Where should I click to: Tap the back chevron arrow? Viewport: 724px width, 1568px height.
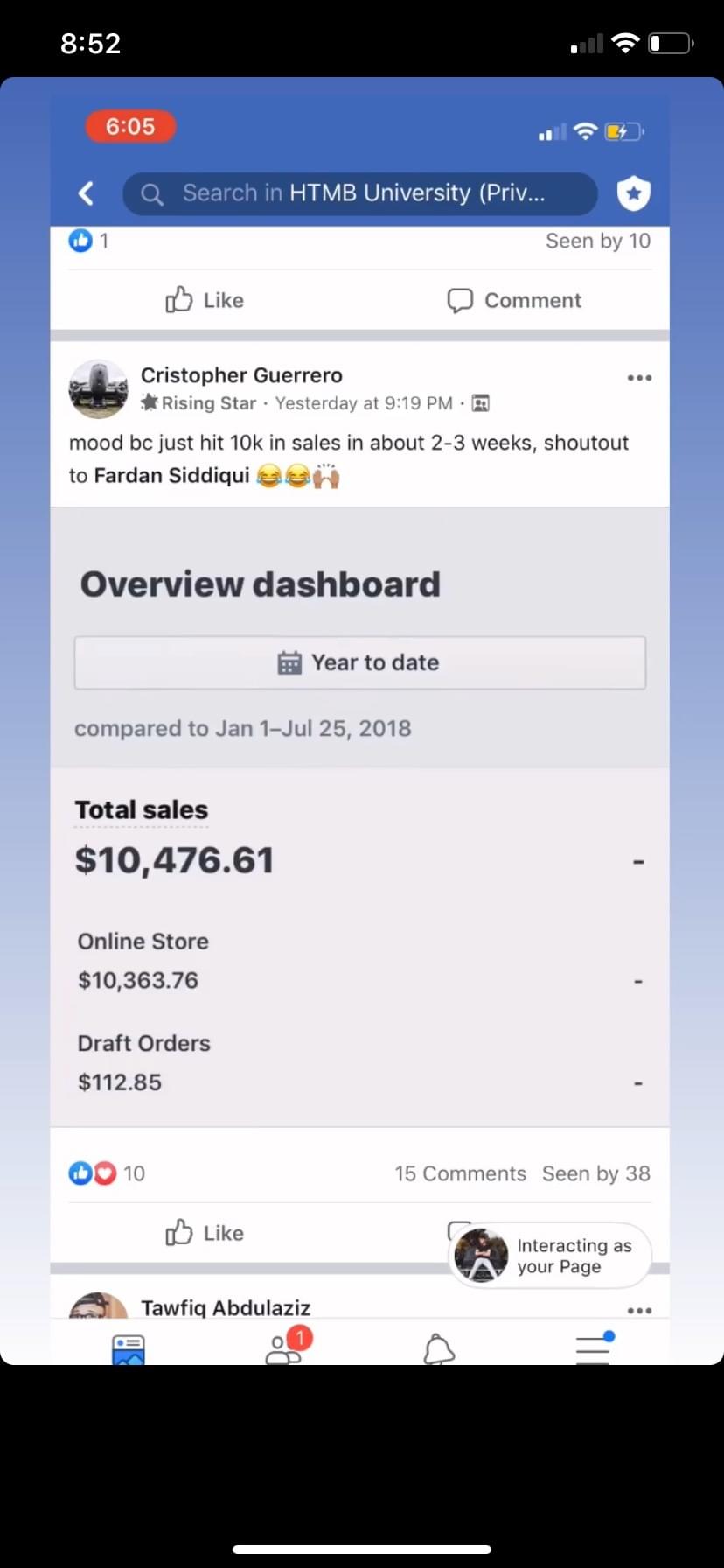click(x=86, y=193)
